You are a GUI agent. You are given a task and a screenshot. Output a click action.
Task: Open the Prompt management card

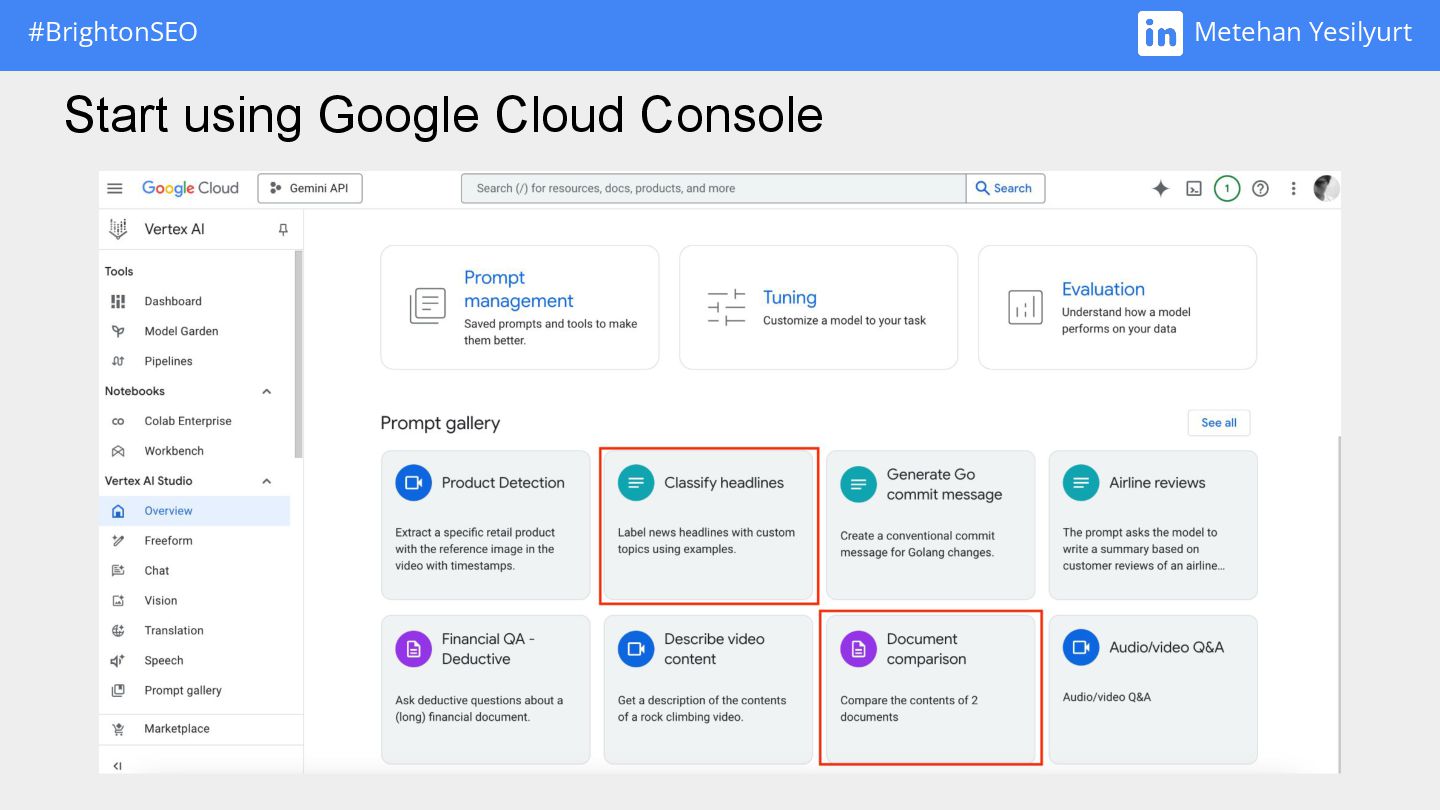(520, 308)
